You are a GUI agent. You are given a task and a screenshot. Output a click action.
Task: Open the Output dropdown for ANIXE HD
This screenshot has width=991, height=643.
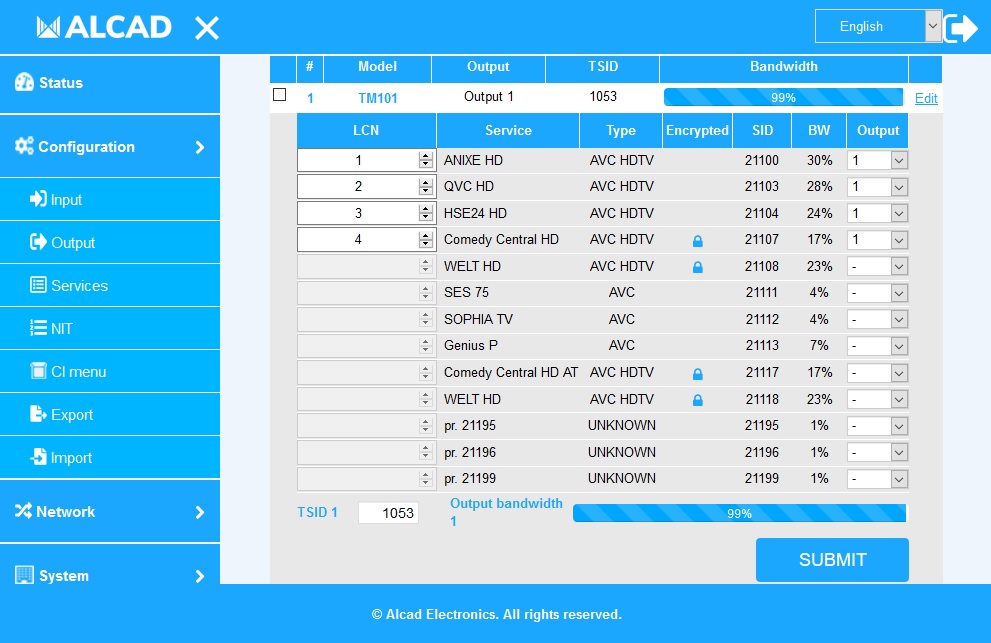click(x=878, y=161)
